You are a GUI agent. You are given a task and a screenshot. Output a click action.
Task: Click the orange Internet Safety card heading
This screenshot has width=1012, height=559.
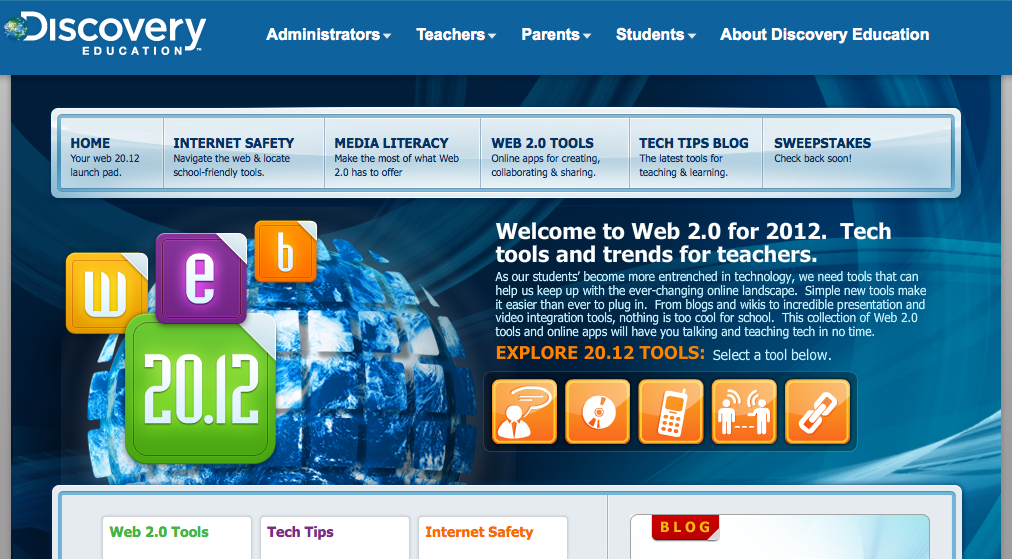tap(479, 532)
